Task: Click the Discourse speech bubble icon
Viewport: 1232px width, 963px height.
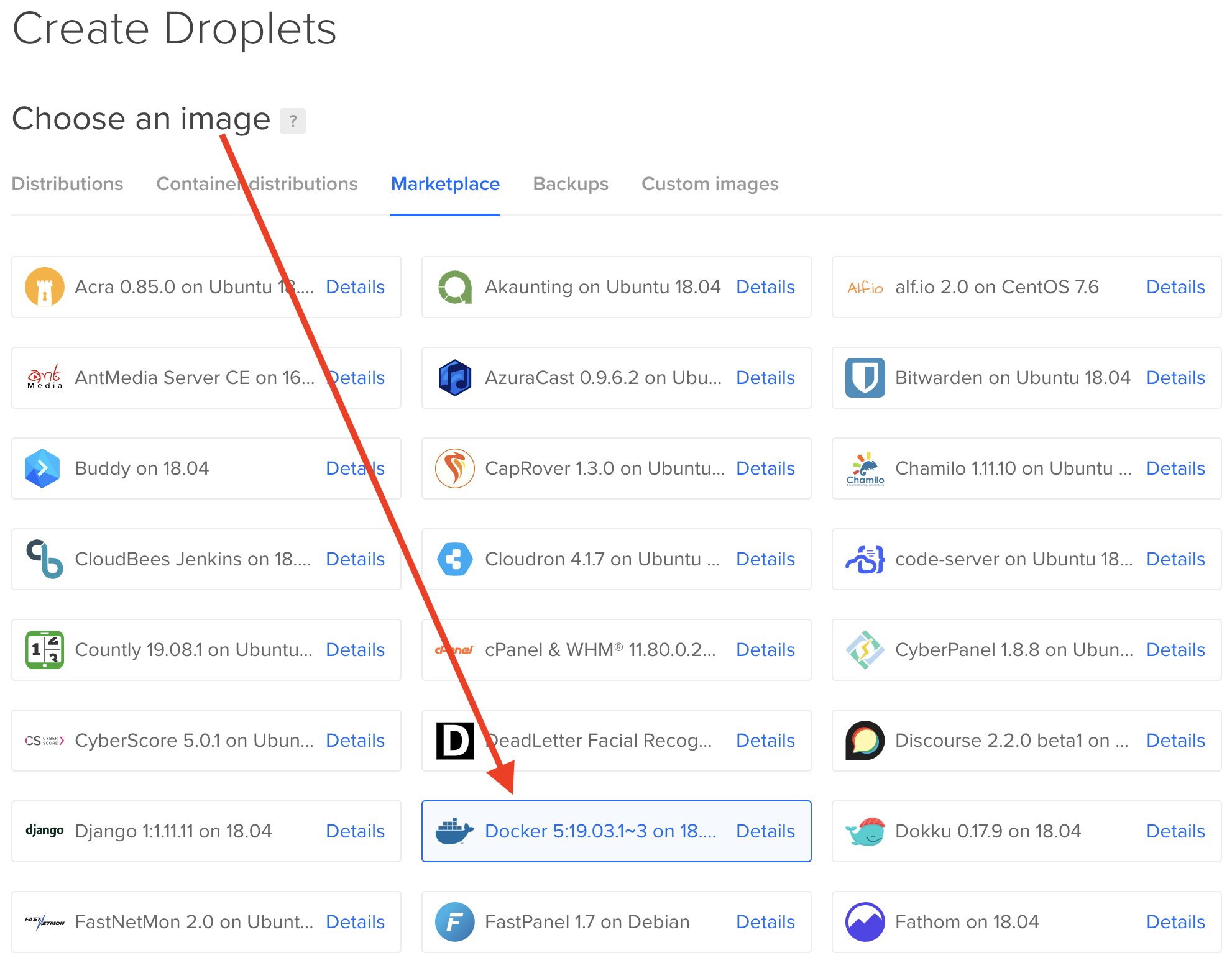Action: 865,741
